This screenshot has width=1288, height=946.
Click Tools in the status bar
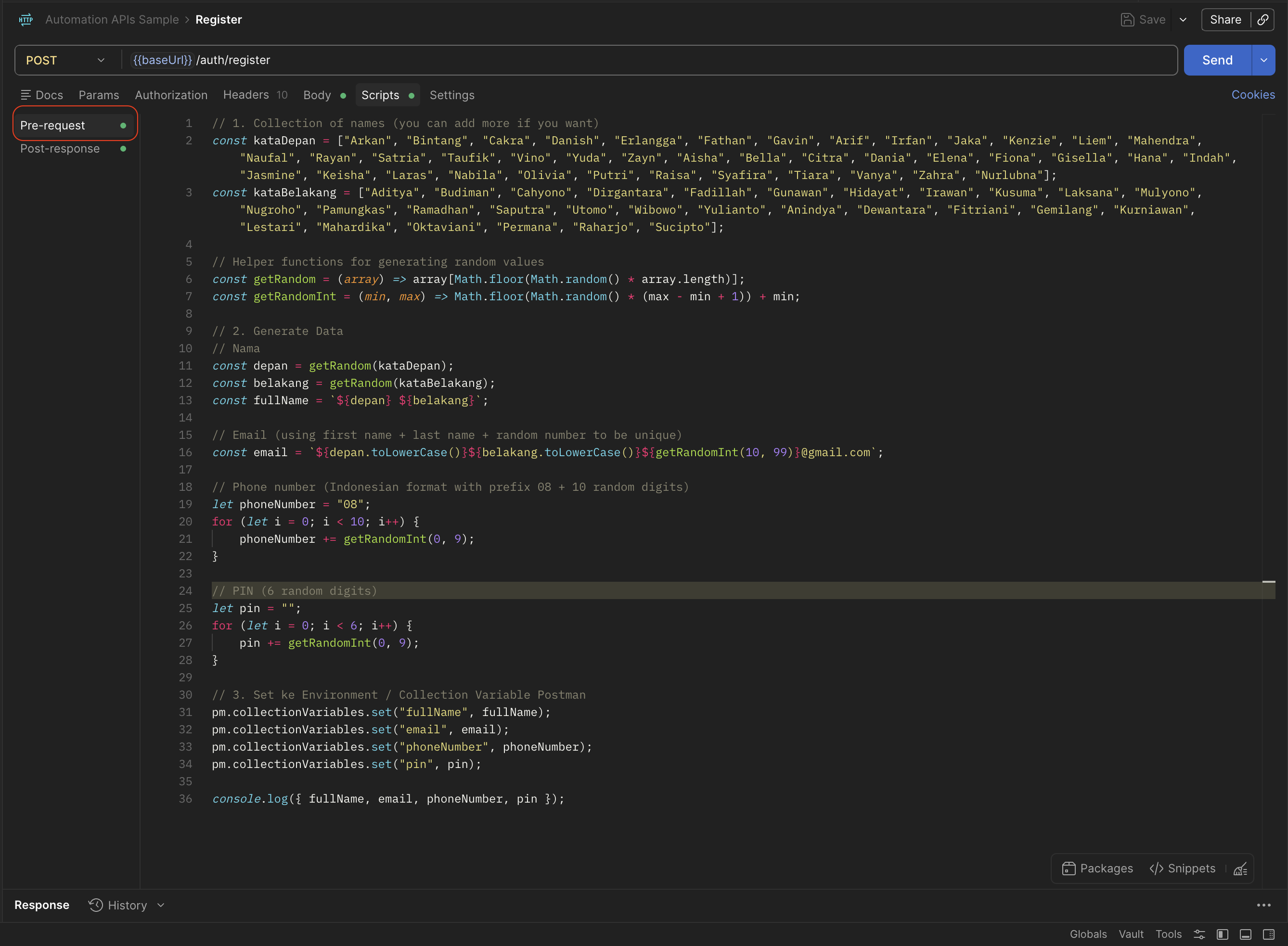pyautogui.click(x=1168, y=934)
